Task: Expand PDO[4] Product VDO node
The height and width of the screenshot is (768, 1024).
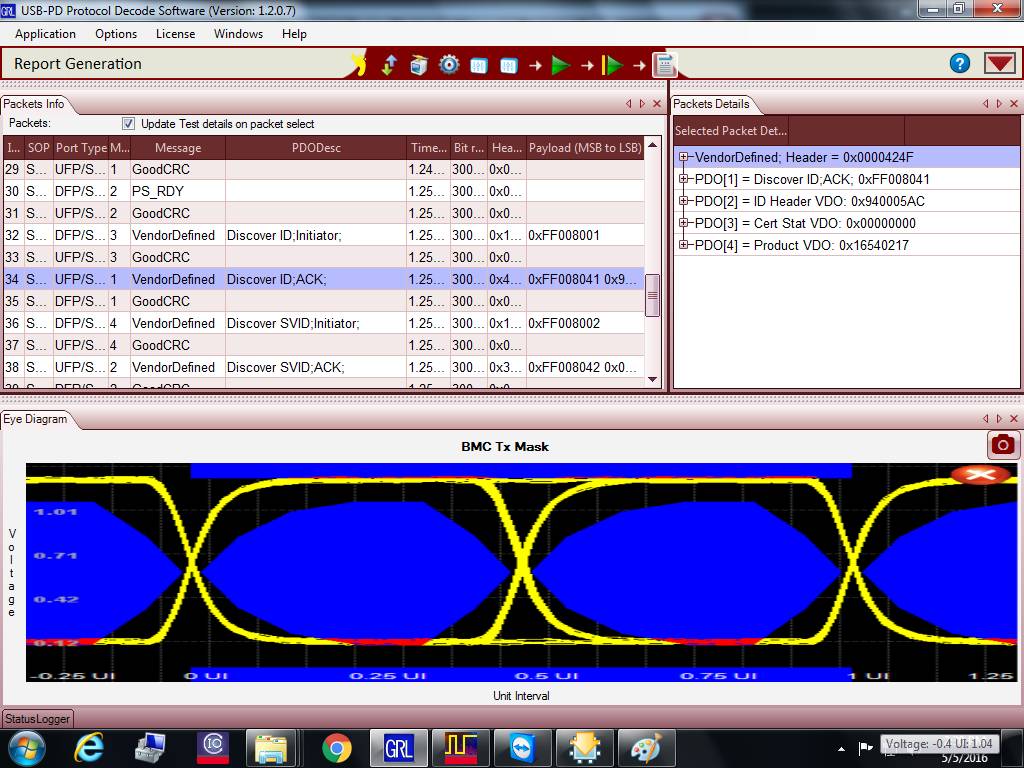Action: click(684, 245)
